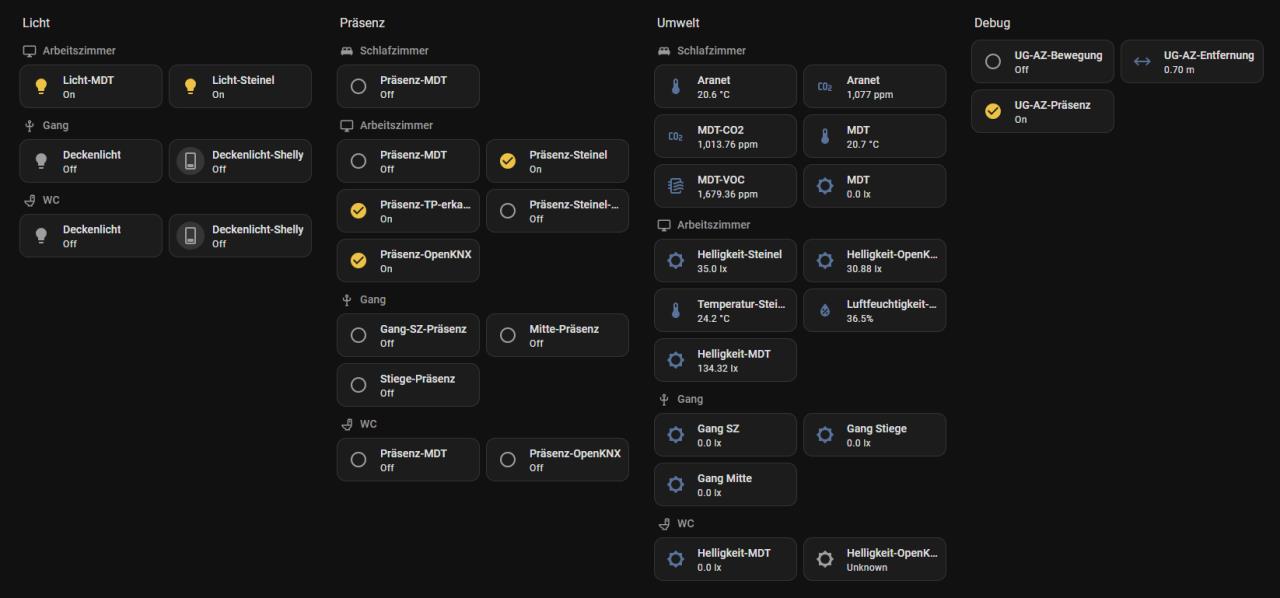Click the MDT-VOC air filter icon
The height and width of the screenshot is (598, 1280).
675,186
